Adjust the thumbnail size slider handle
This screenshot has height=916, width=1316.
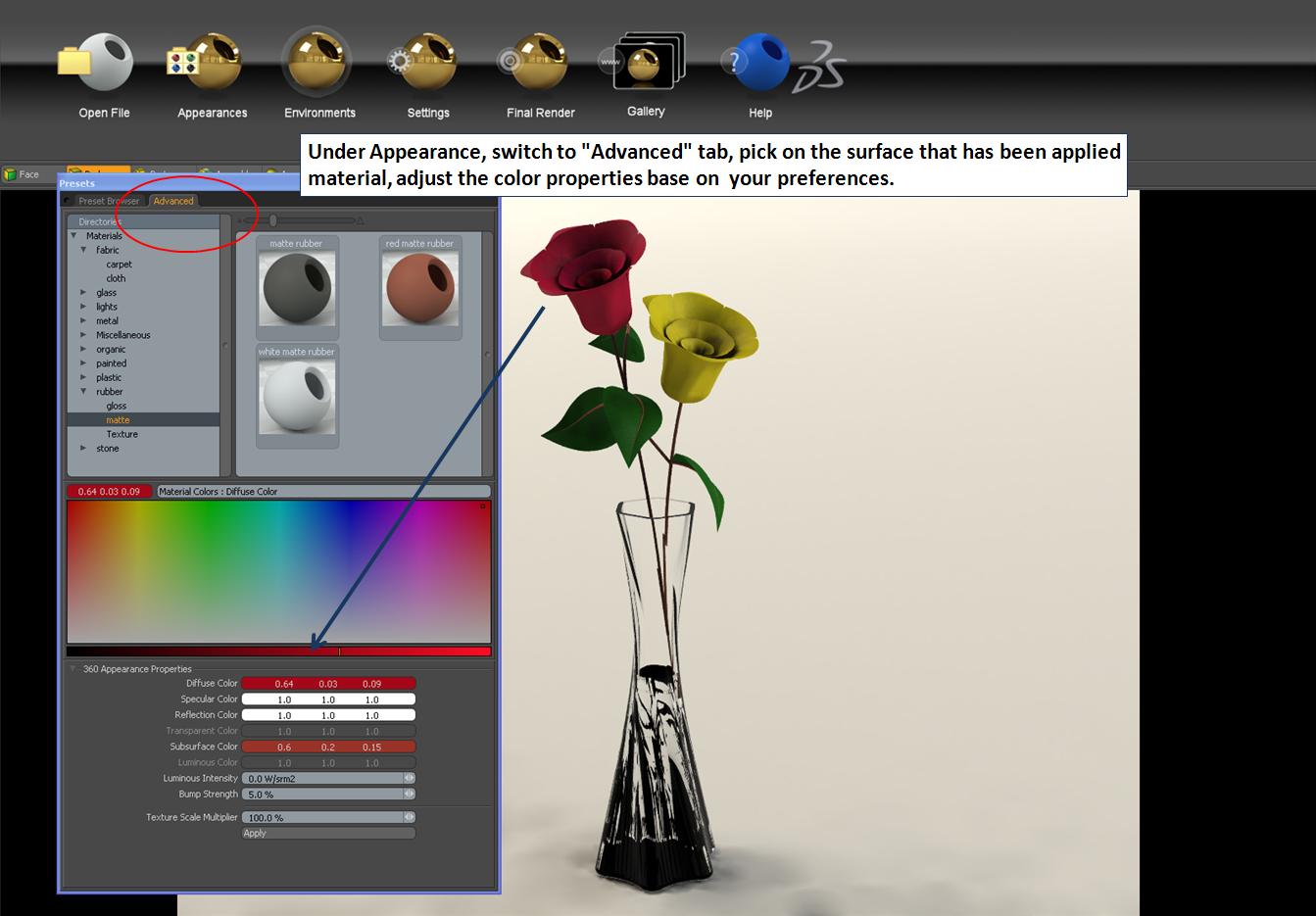coord(273,220)
